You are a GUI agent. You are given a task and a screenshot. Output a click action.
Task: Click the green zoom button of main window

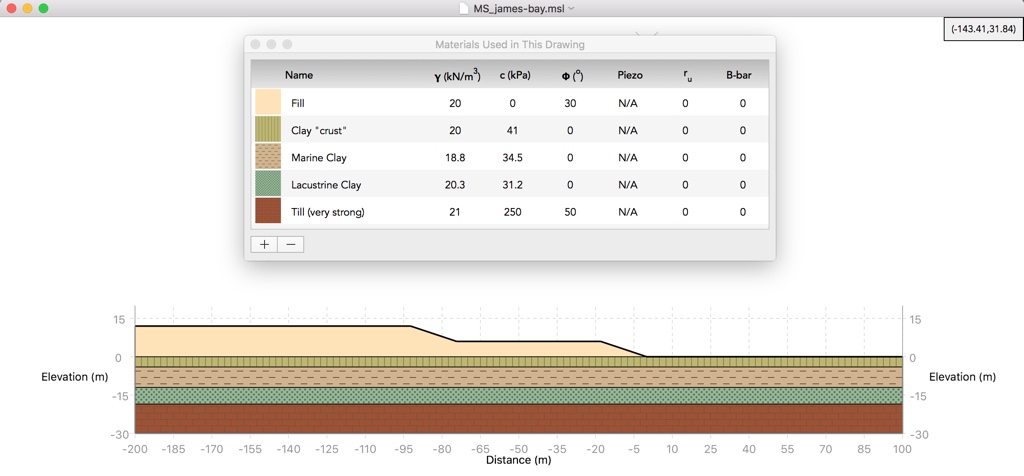pyautogui.click(x=43, y=8)
